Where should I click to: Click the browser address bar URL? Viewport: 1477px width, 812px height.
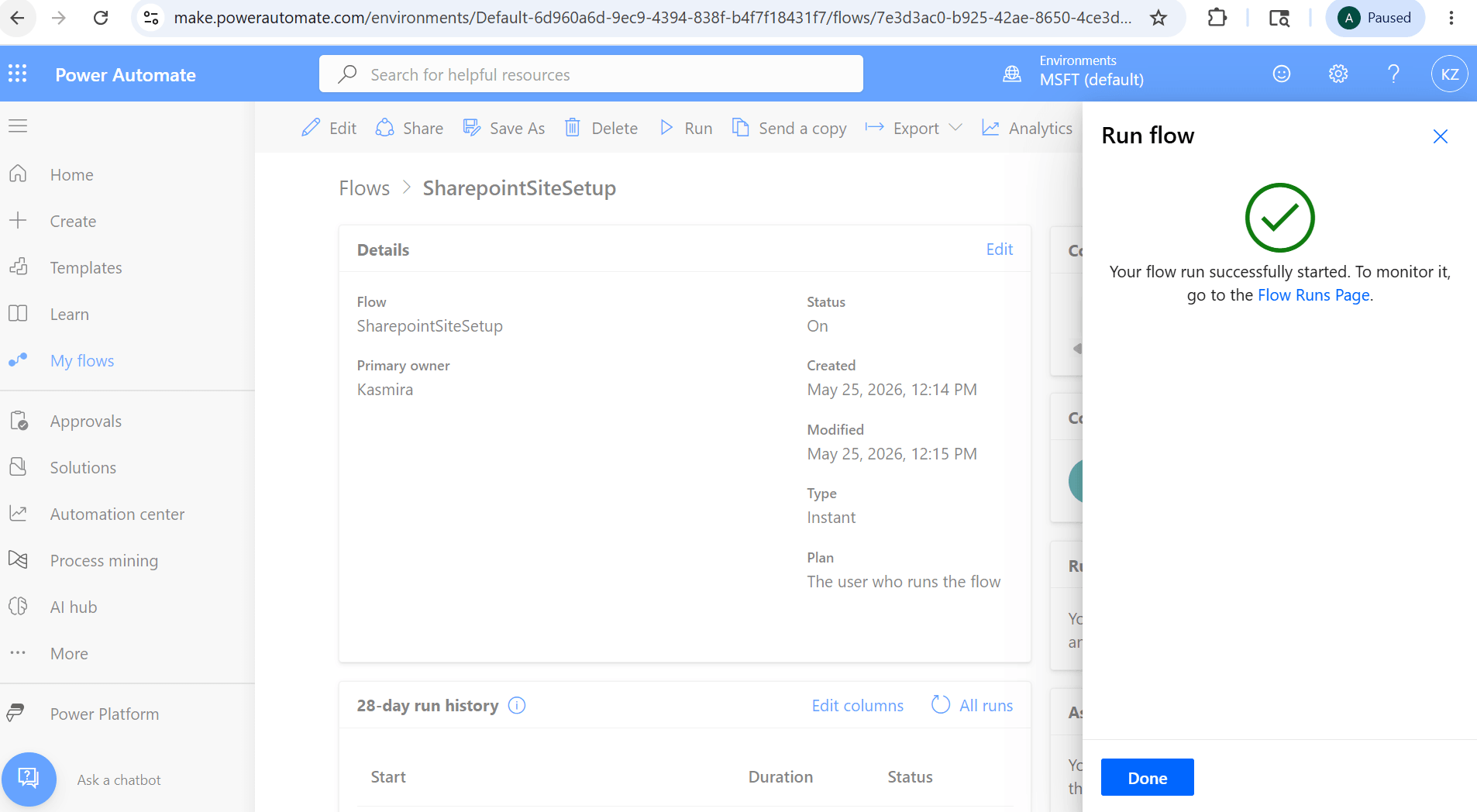click(x=652, y=18)
